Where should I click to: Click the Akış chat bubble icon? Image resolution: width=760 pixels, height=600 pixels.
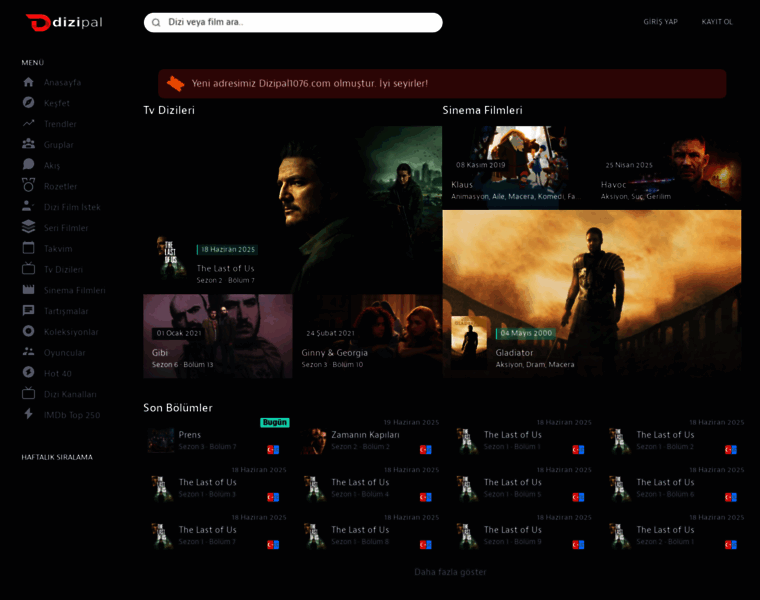pos(29,165)
